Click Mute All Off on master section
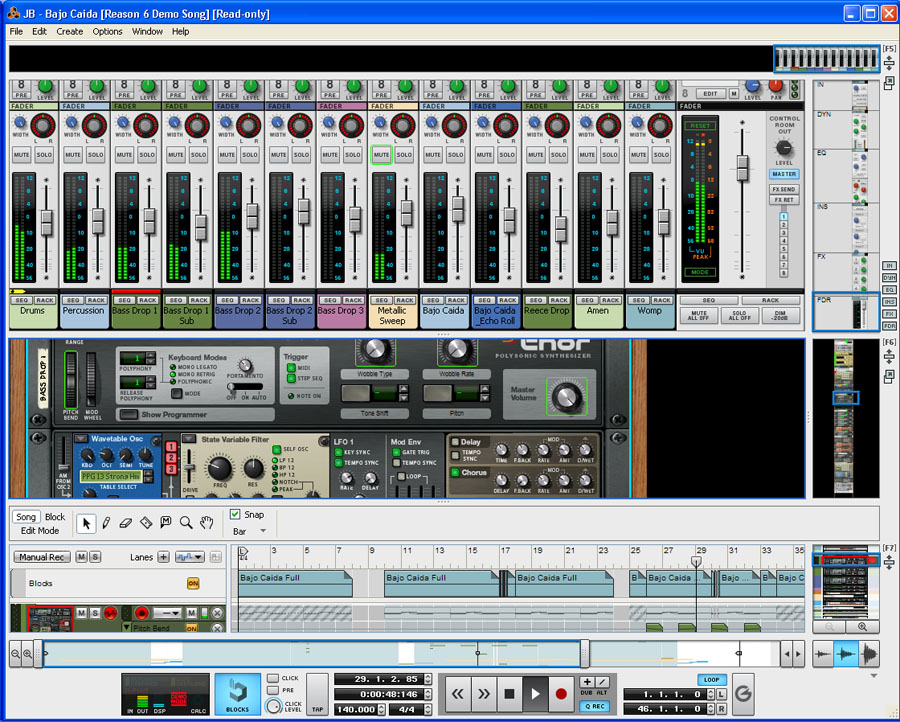Viewport: 900px width, 722px height. pos(699,316)
